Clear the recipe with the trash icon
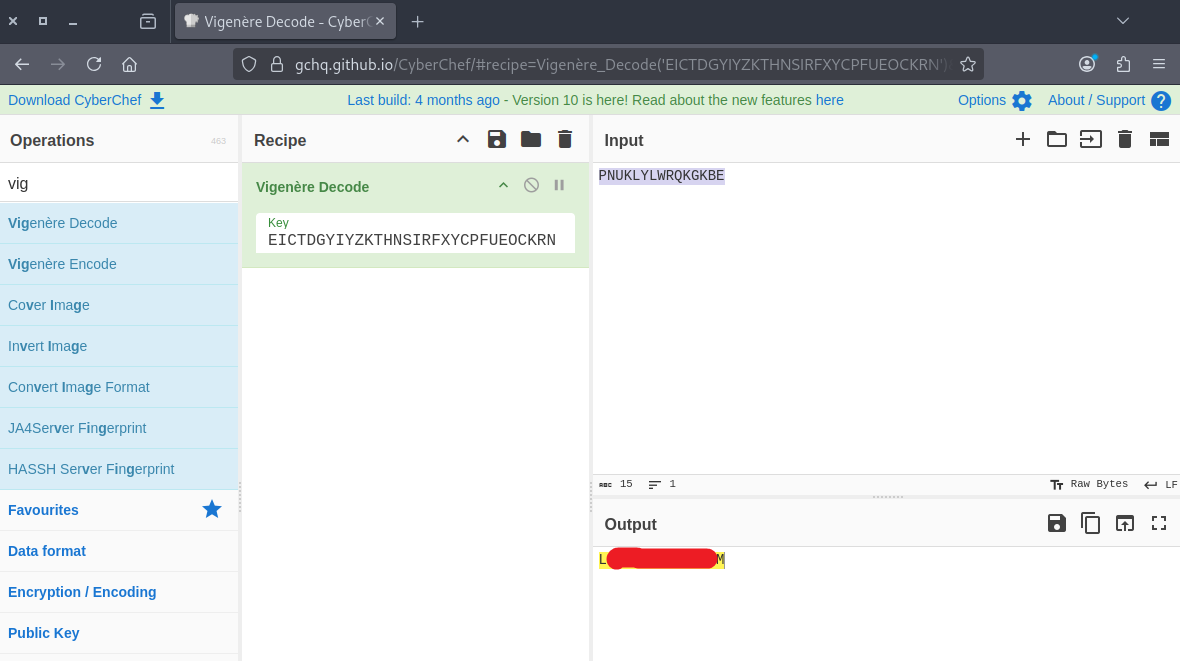This screenshot has height=661, width=1180. click(565, 140)
